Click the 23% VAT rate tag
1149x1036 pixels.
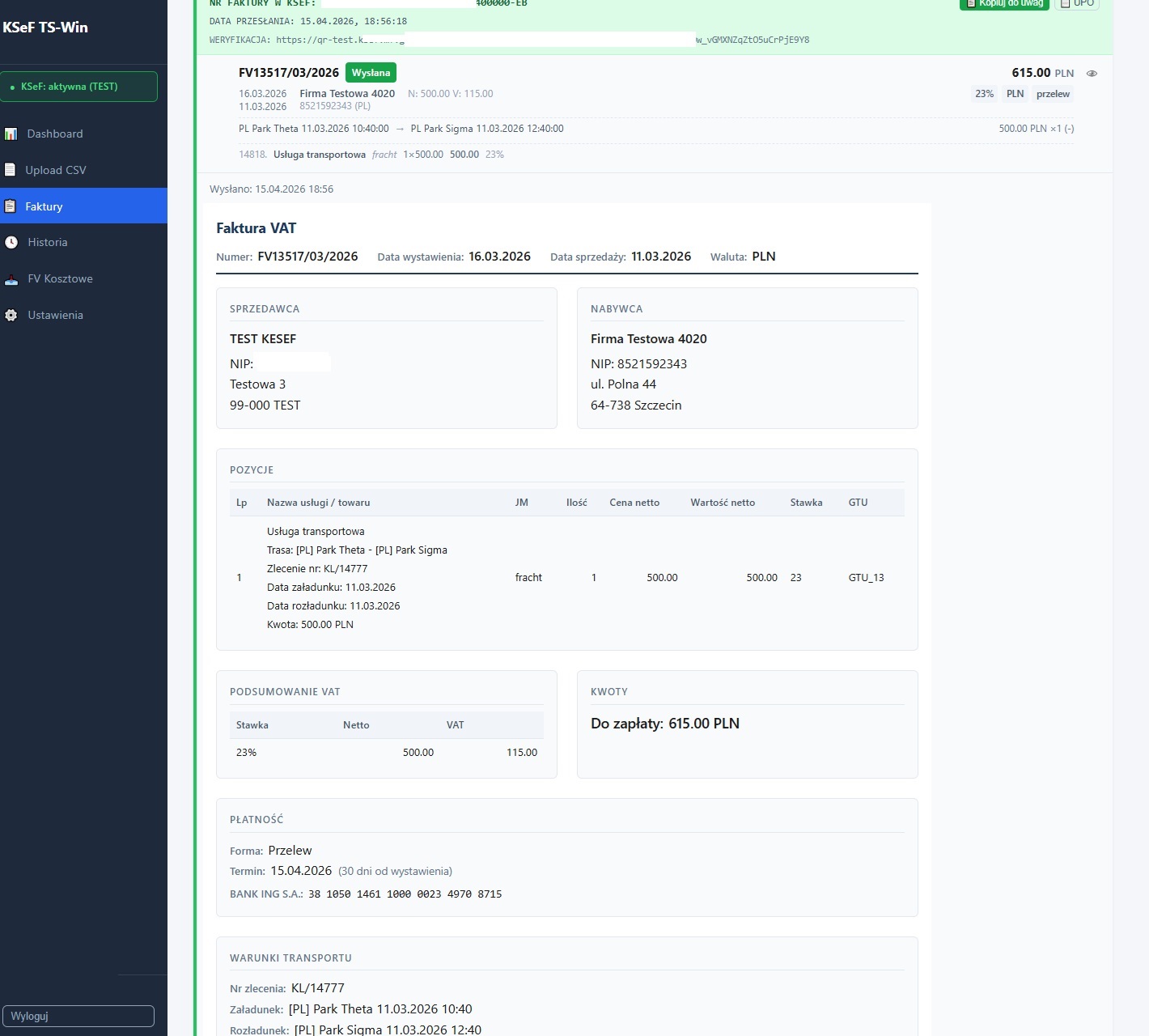click(984, 94)
